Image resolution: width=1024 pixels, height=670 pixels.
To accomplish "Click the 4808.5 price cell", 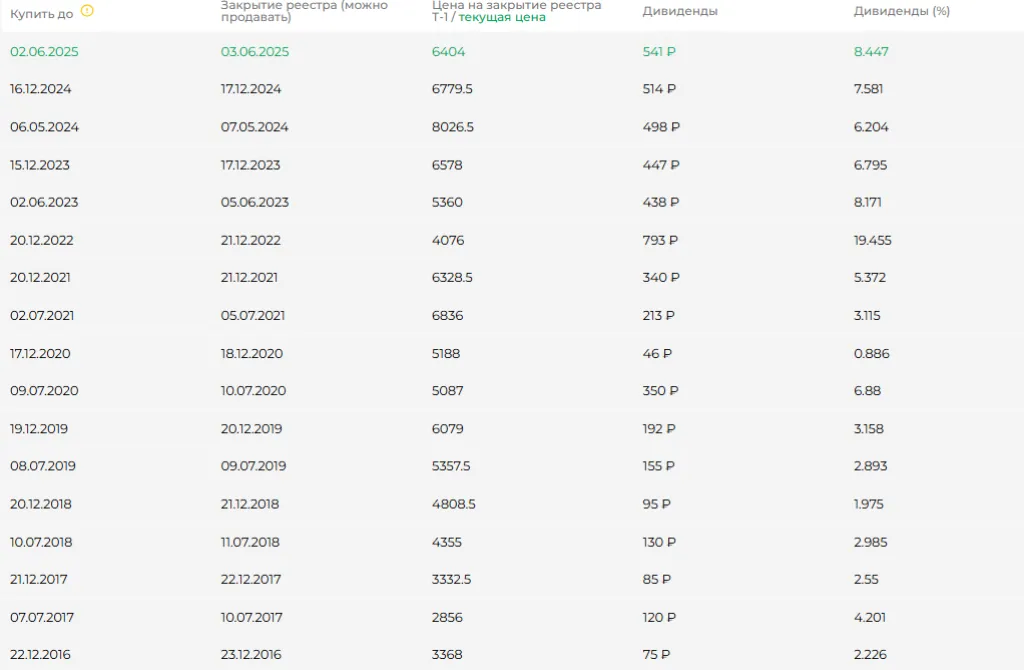I will pos(453,504).
